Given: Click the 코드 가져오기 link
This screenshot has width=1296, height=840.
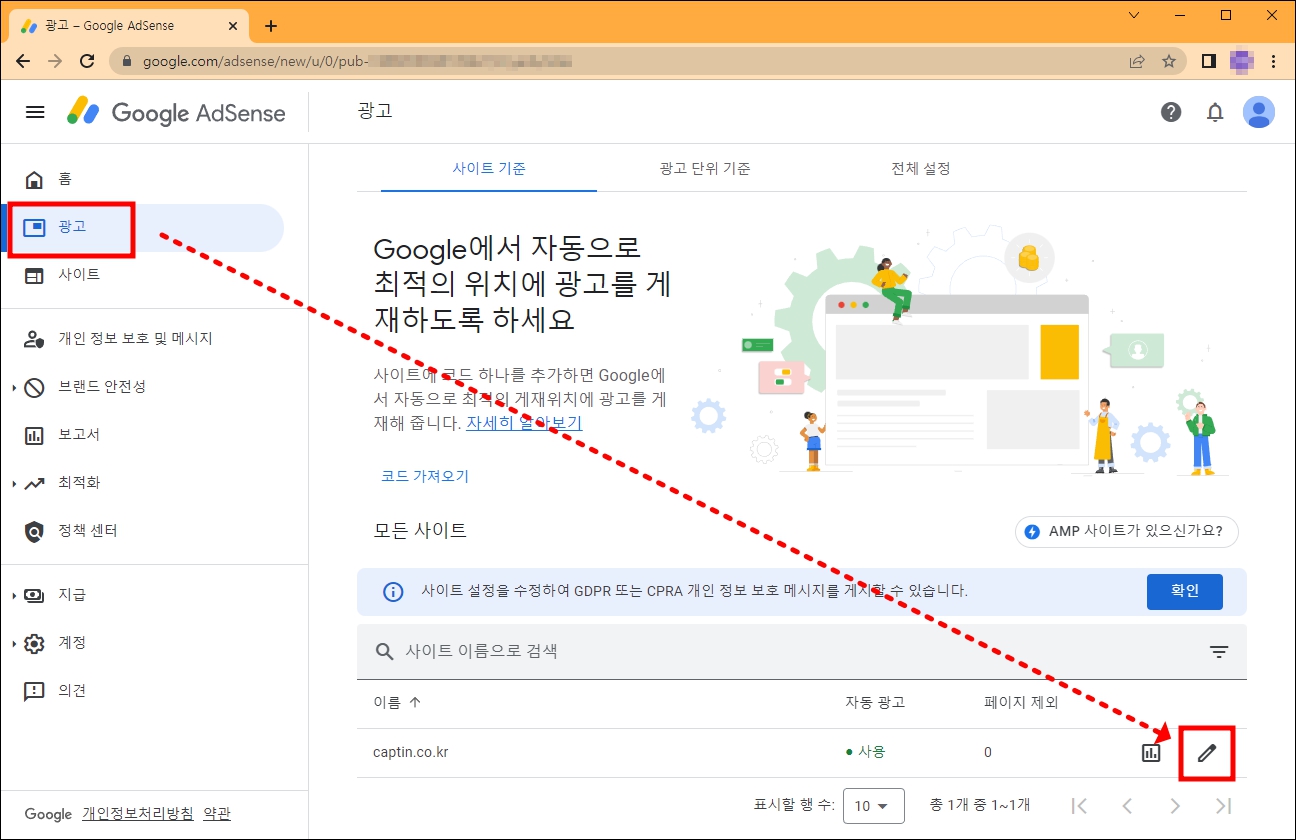Looking at the screenshot, I should tap(425, 476).
